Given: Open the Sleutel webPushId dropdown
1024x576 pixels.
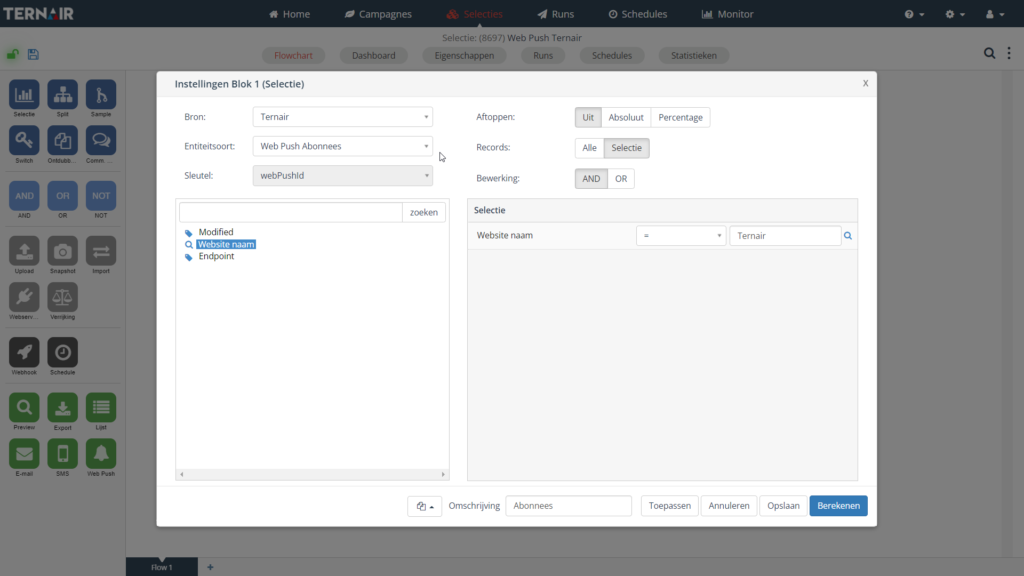Looking at the screenshot, I should pyautogui.click(x=342, y=176).
